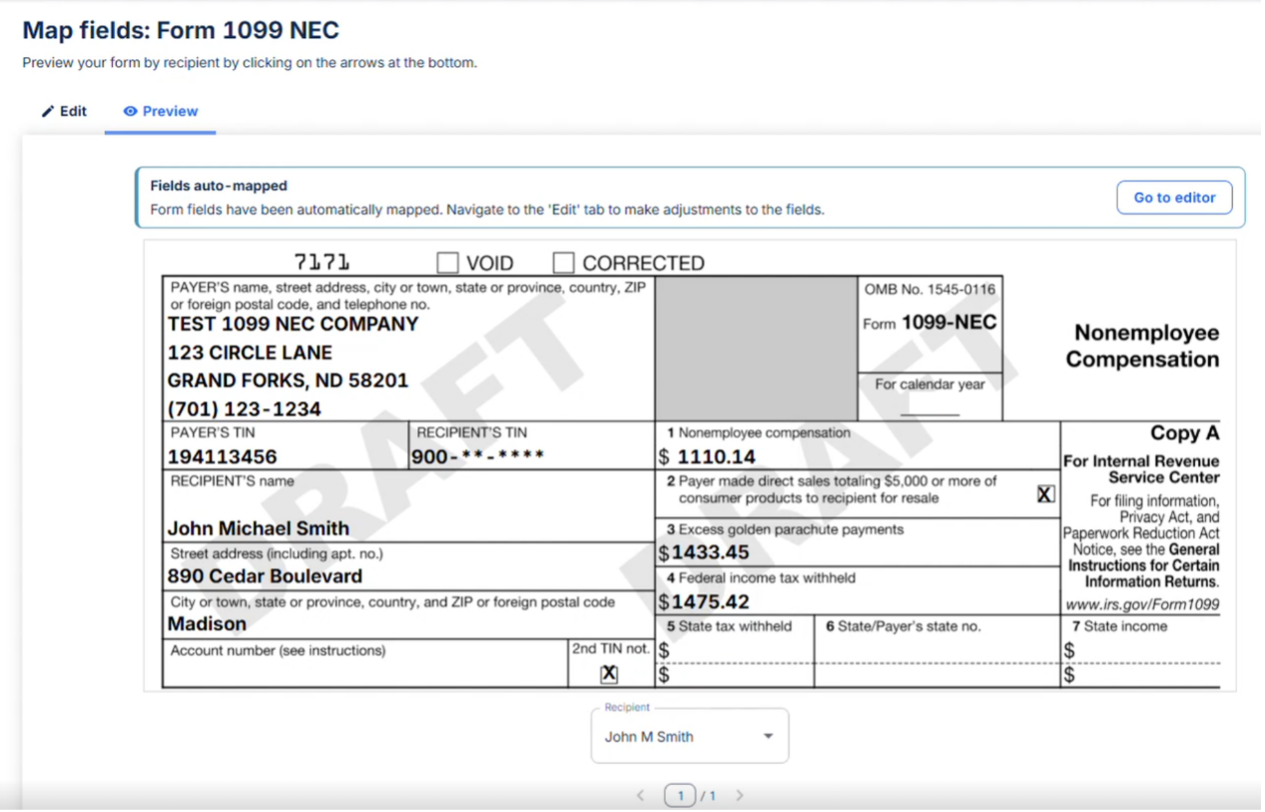Screen dimensions: 1265x812
Task: Click the page number box
Action: 680,796
